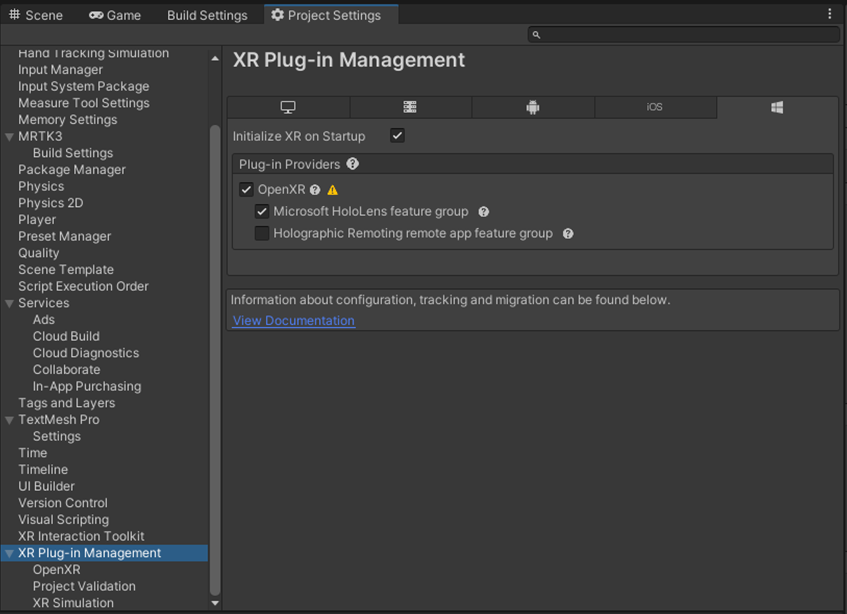
Task: Open Time settings
Action: (32, 454)
